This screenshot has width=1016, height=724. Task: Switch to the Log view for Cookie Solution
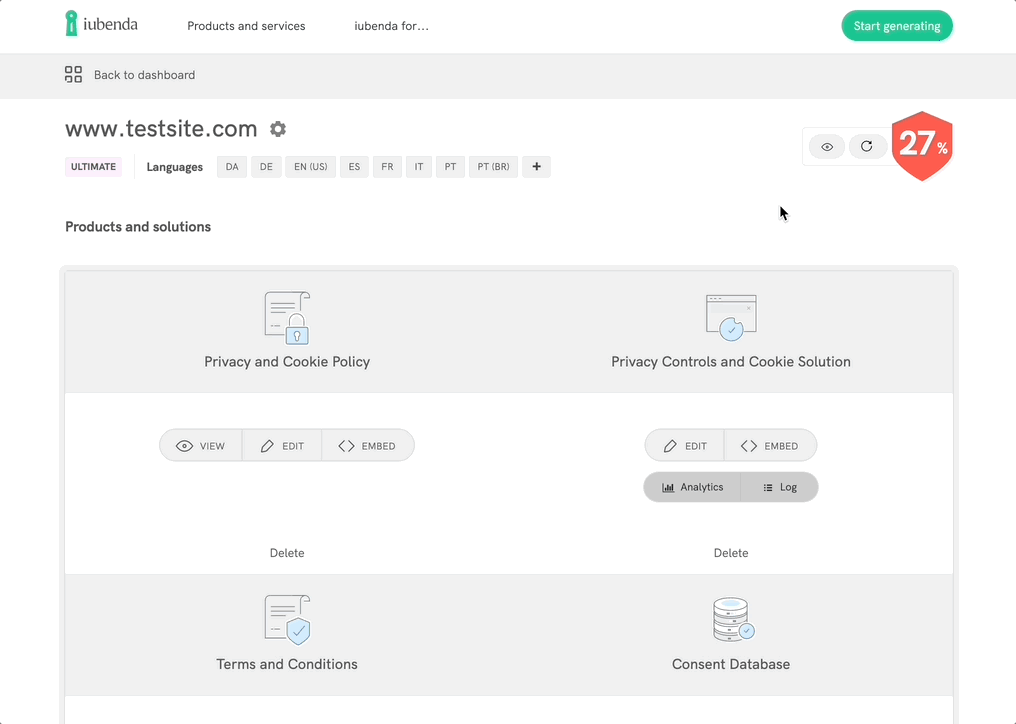(780, 487)
